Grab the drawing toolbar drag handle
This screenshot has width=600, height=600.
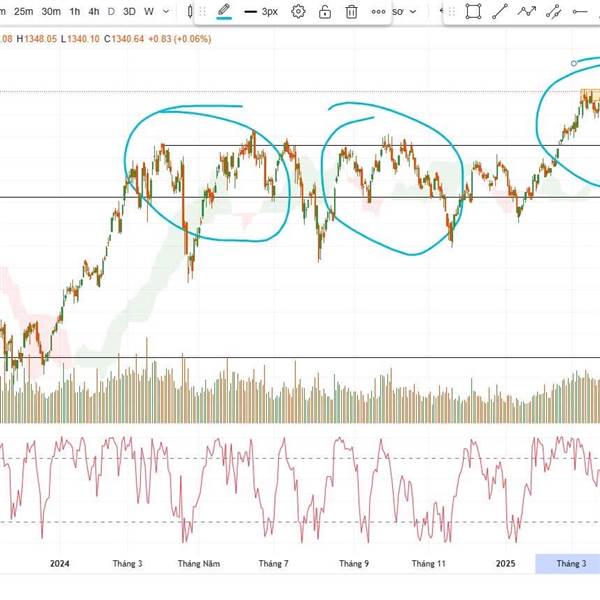click(x=203, y=12)
